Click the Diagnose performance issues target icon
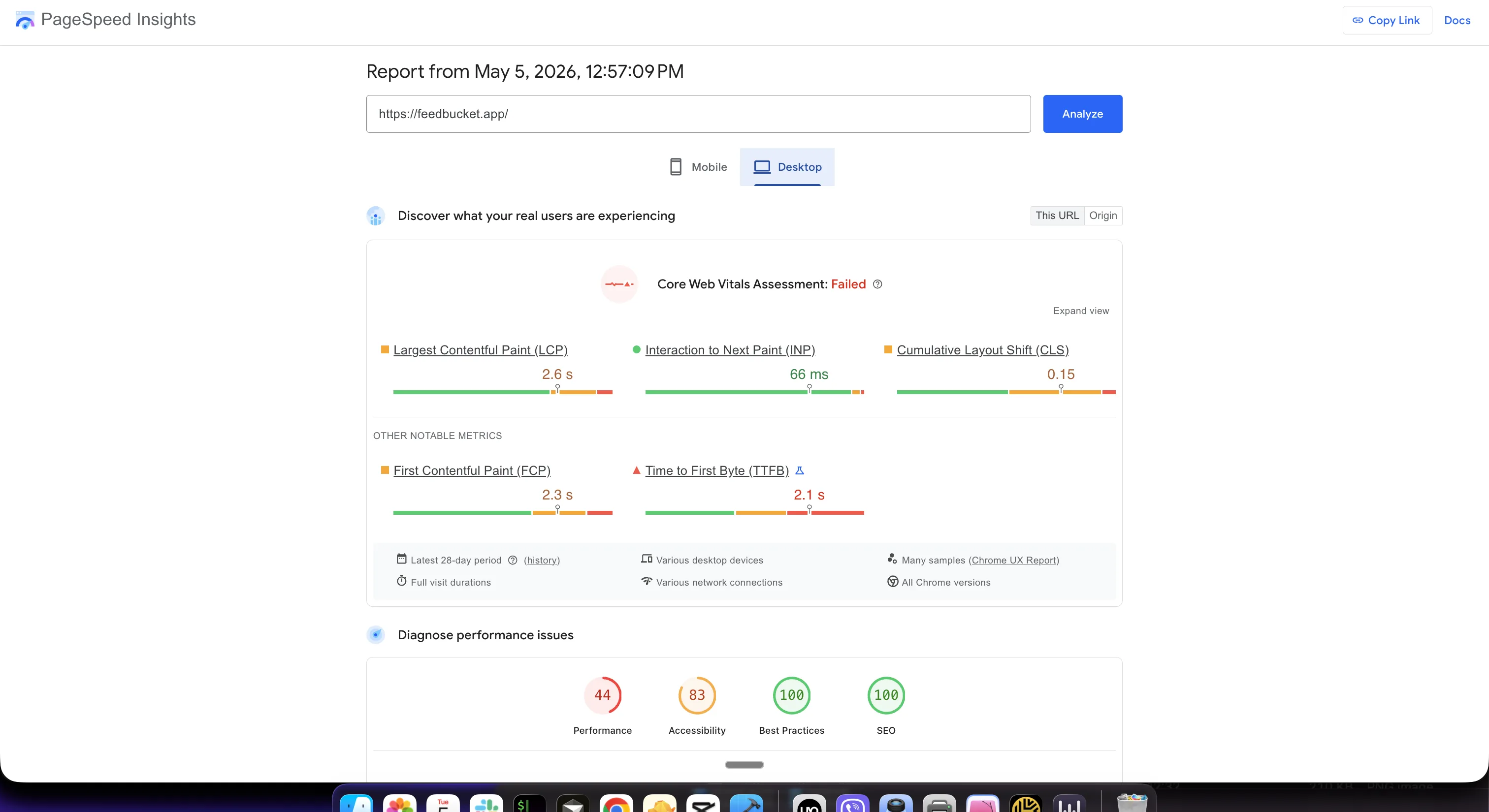Viewport: 1489px width, 812px height. [x=376, y=635]
